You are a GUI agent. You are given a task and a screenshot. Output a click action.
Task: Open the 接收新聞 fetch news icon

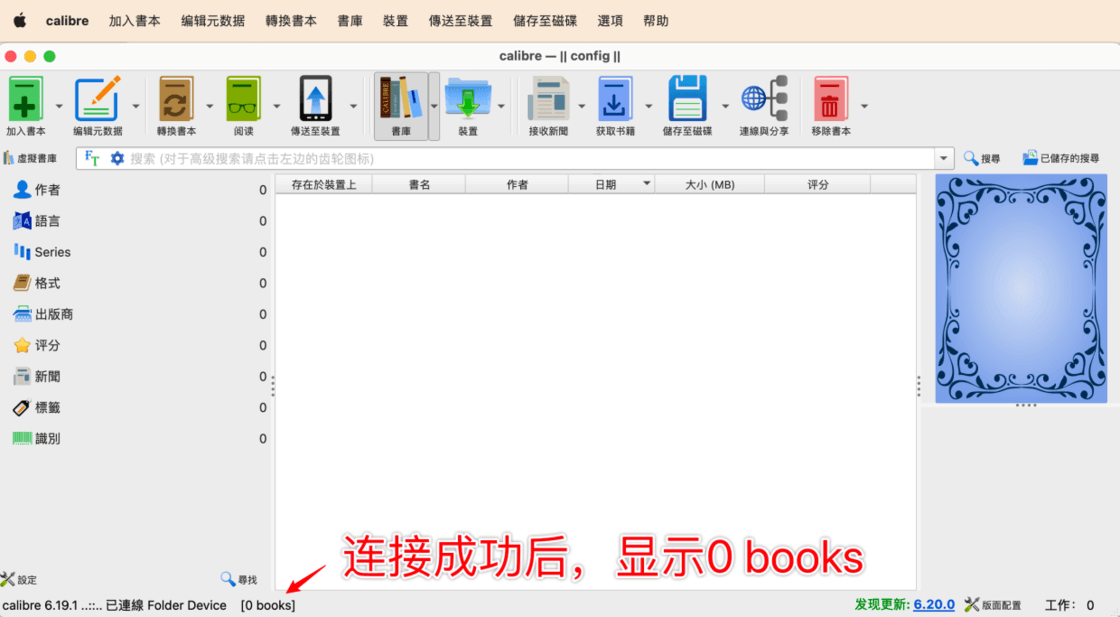click(x=548, y=100)
